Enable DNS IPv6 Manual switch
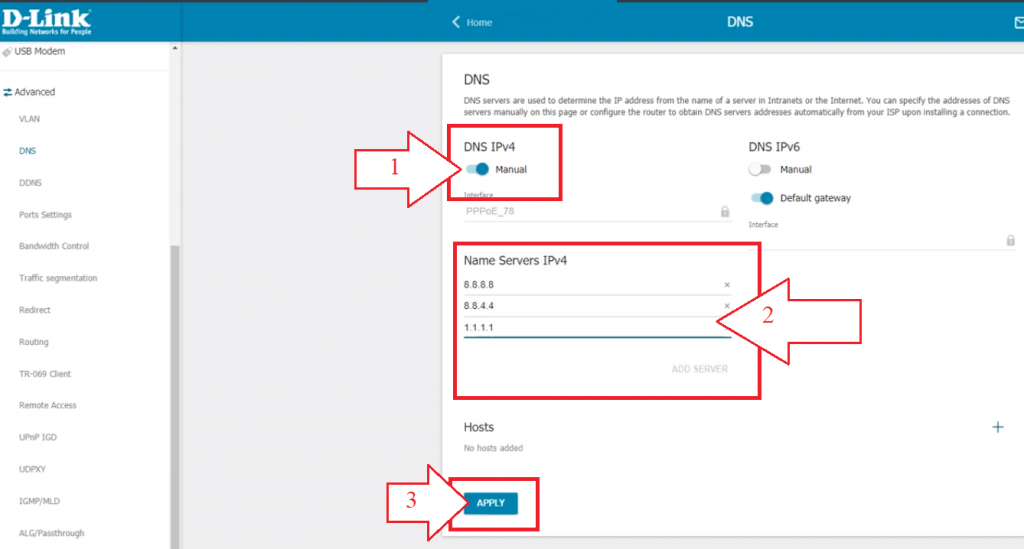The height and width of the screenshot is (549, 1024). point(760,169)
